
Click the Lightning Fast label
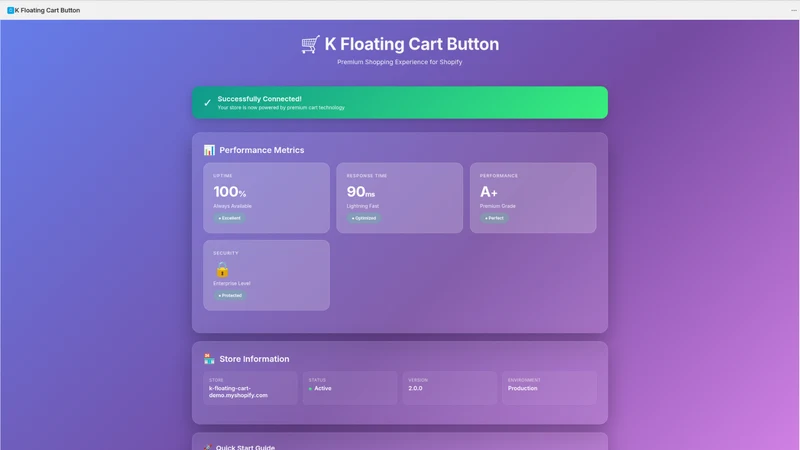click(x=363, y=206)
